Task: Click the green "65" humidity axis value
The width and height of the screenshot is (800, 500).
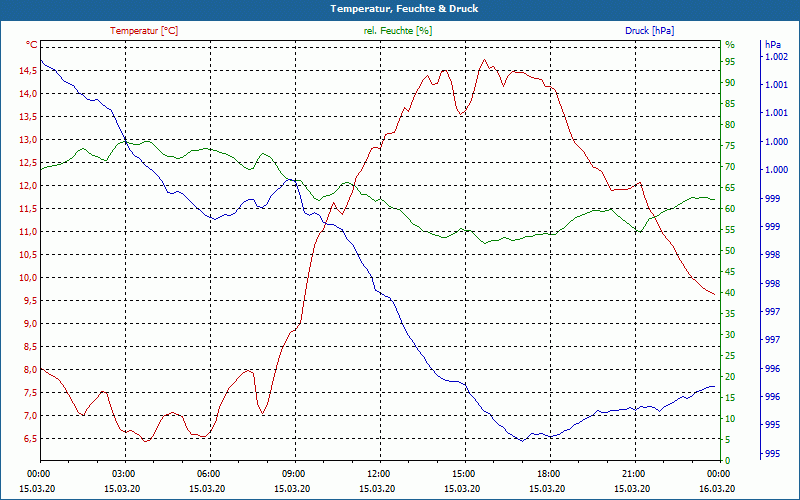Action: [x=730, y=188]
